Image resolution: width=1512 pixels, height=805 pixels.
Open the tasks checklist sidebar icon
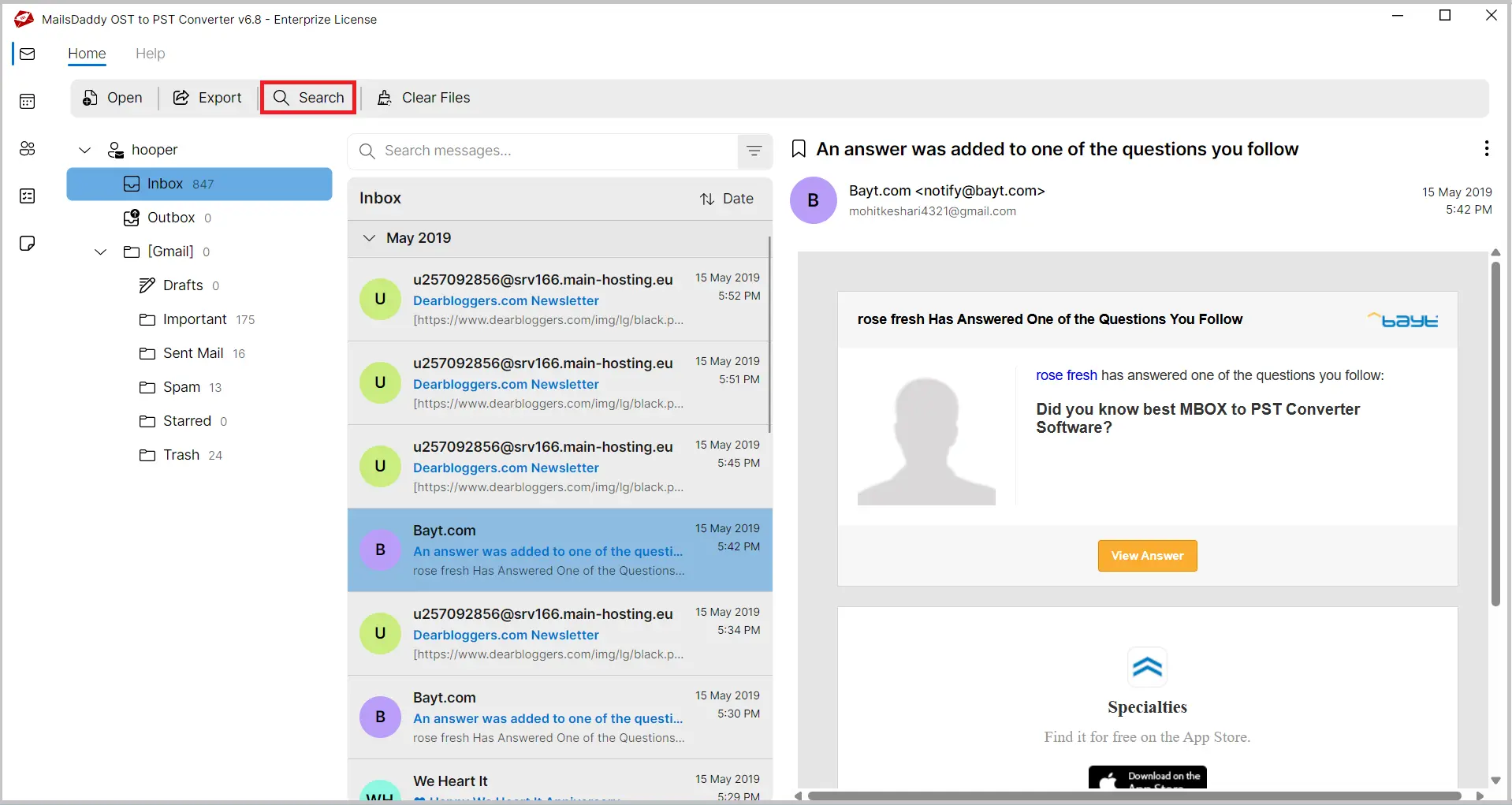[28, 196]
